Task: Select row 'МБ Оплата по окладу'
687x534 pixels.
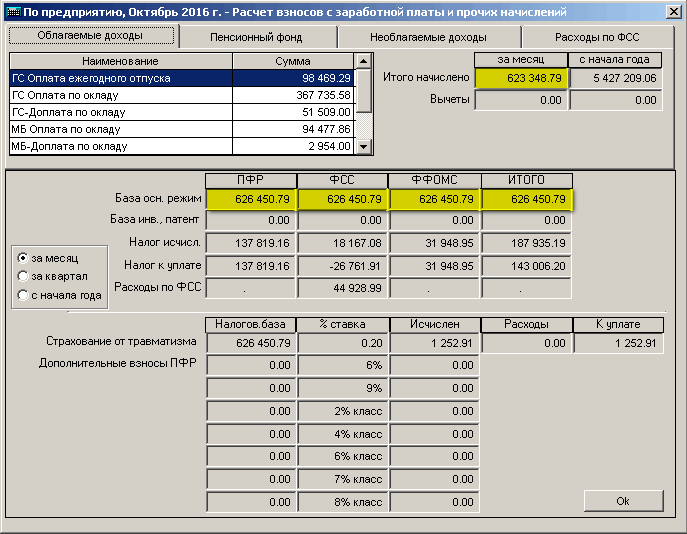Action: coord(120,129)
